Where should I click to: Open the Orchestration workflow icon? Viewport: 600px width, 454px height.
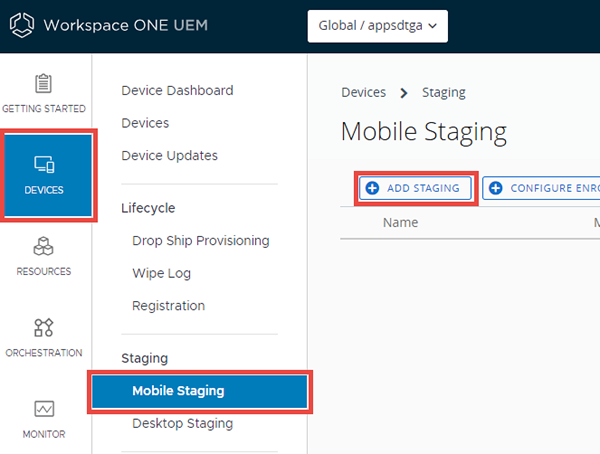[44, 327]
